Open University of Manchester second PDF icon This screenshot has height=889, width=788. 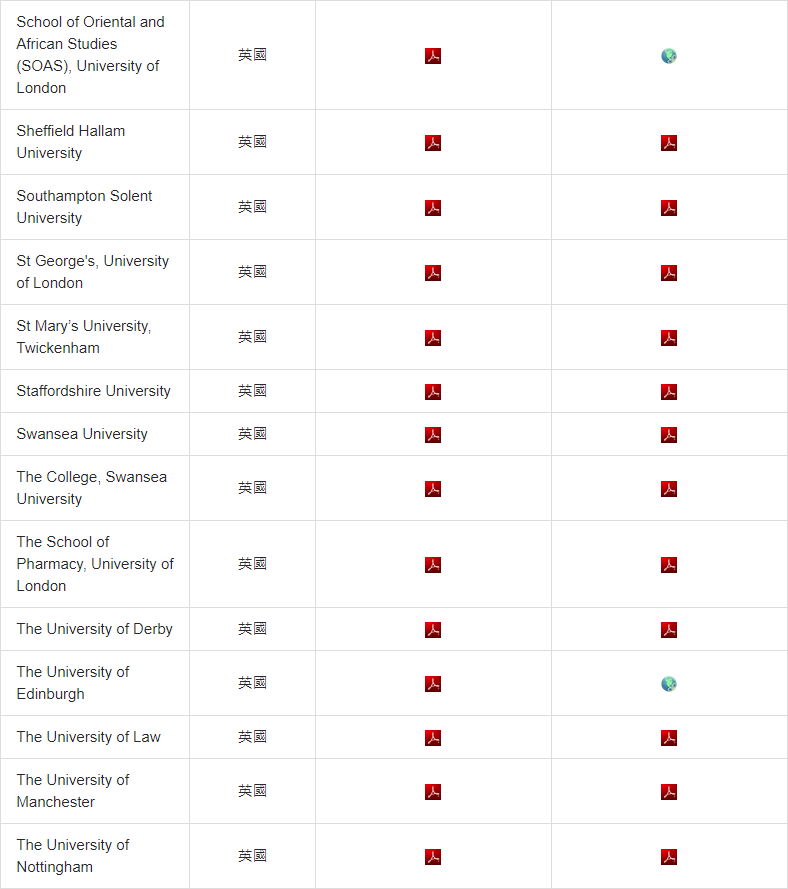pyautogui.click(x=669, y=792)
